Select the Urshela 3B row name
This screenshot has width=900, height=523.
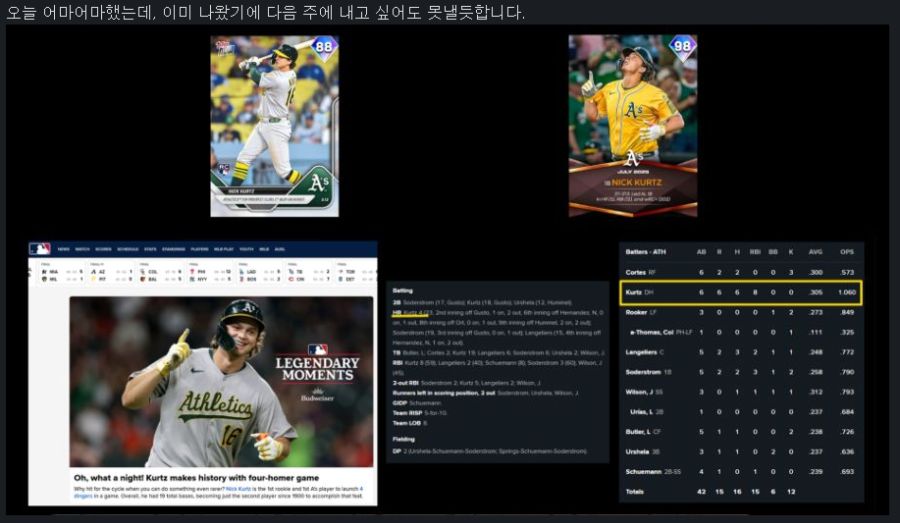[x=642, y=452]
